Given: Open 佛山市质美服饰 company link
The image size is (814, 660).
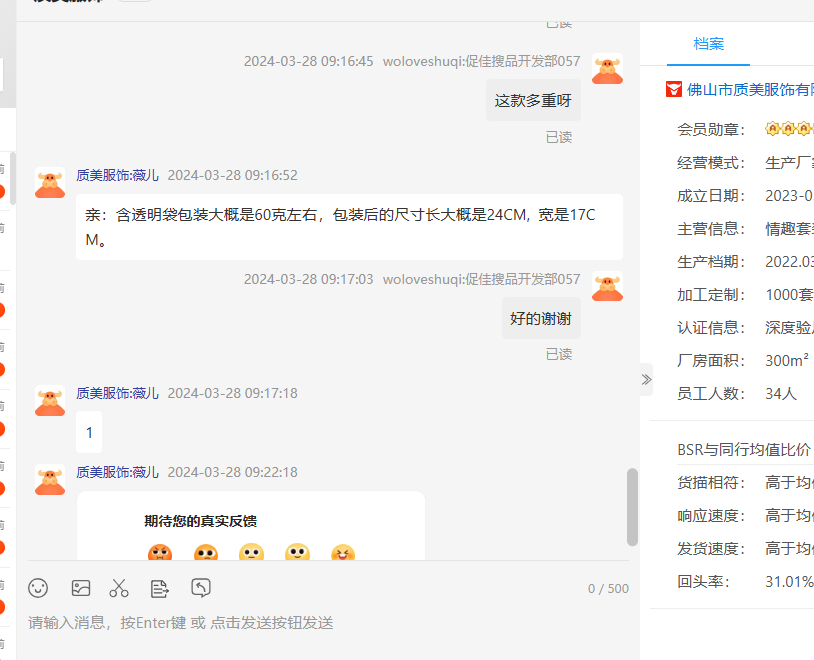Looking at the screenshot, I should (750, 90).
